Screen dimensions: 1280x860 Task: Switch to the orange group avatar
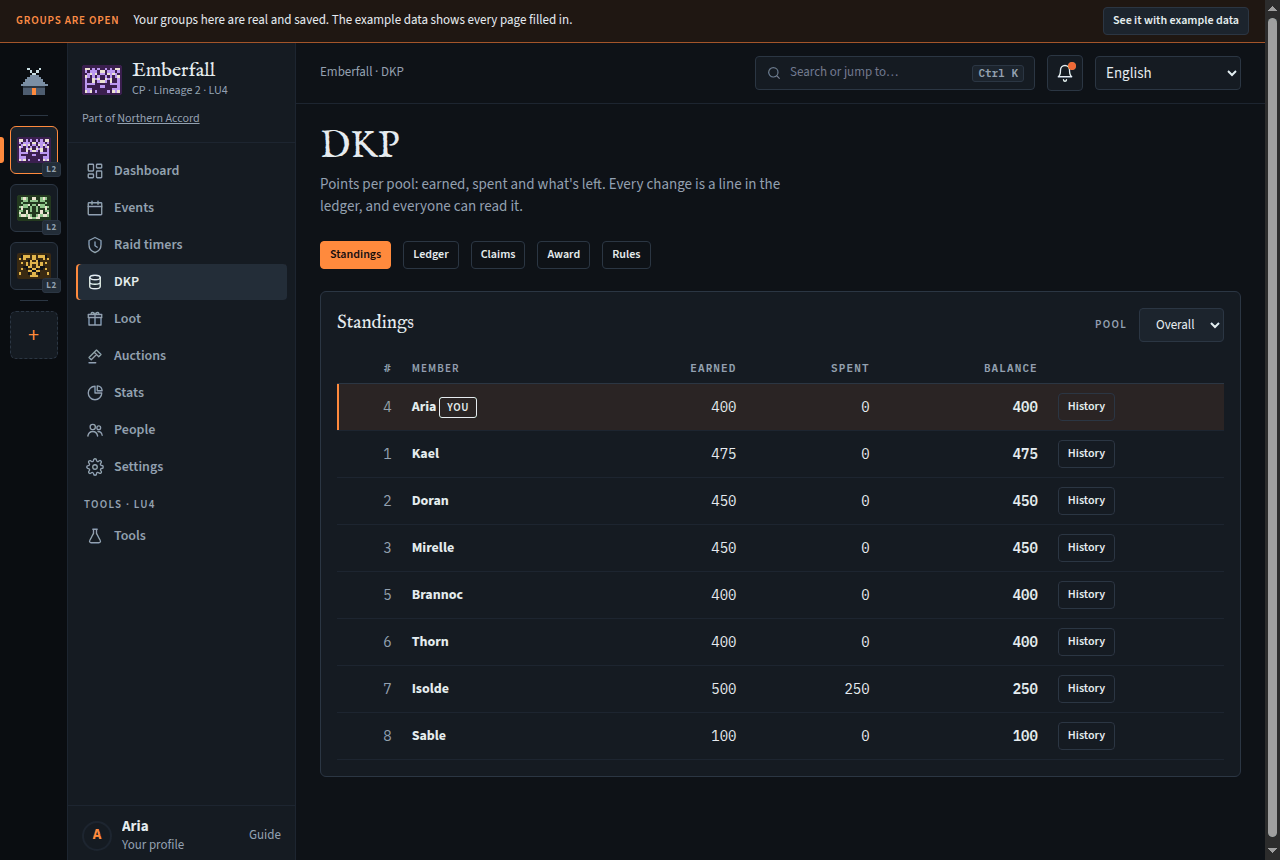(34, 266)
